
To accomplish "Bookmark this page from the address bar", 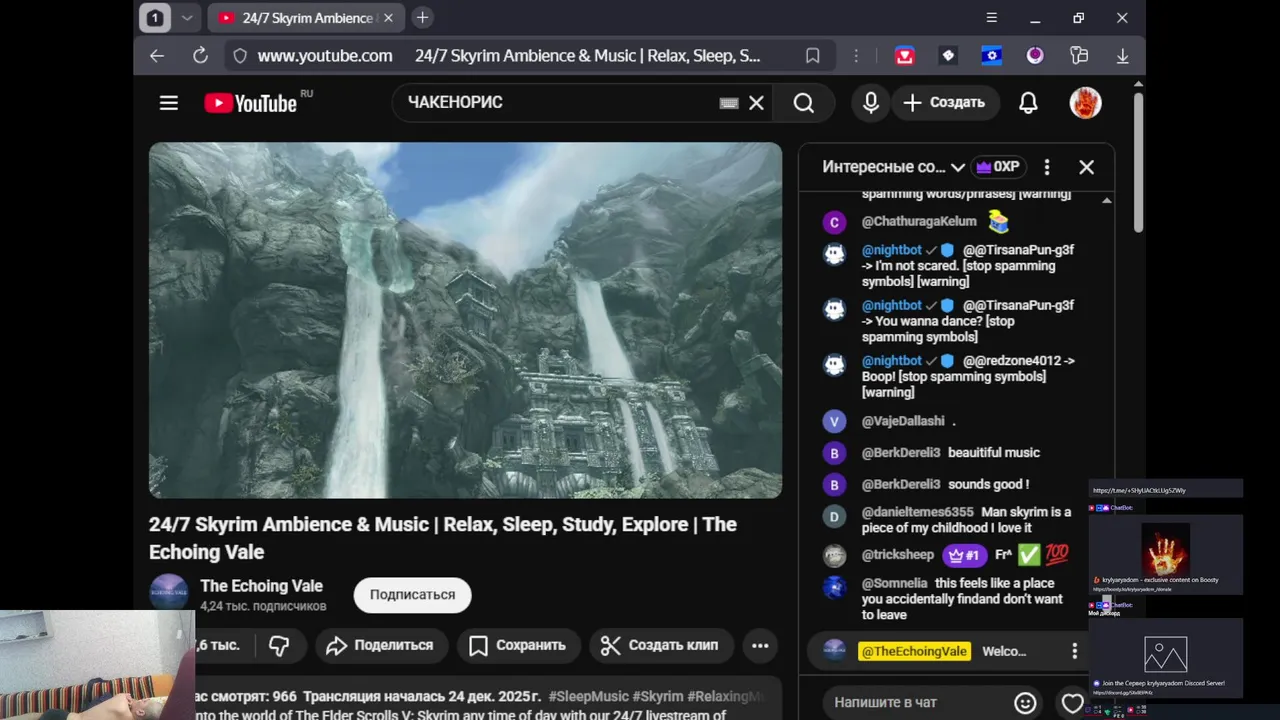I will [813, 56].
